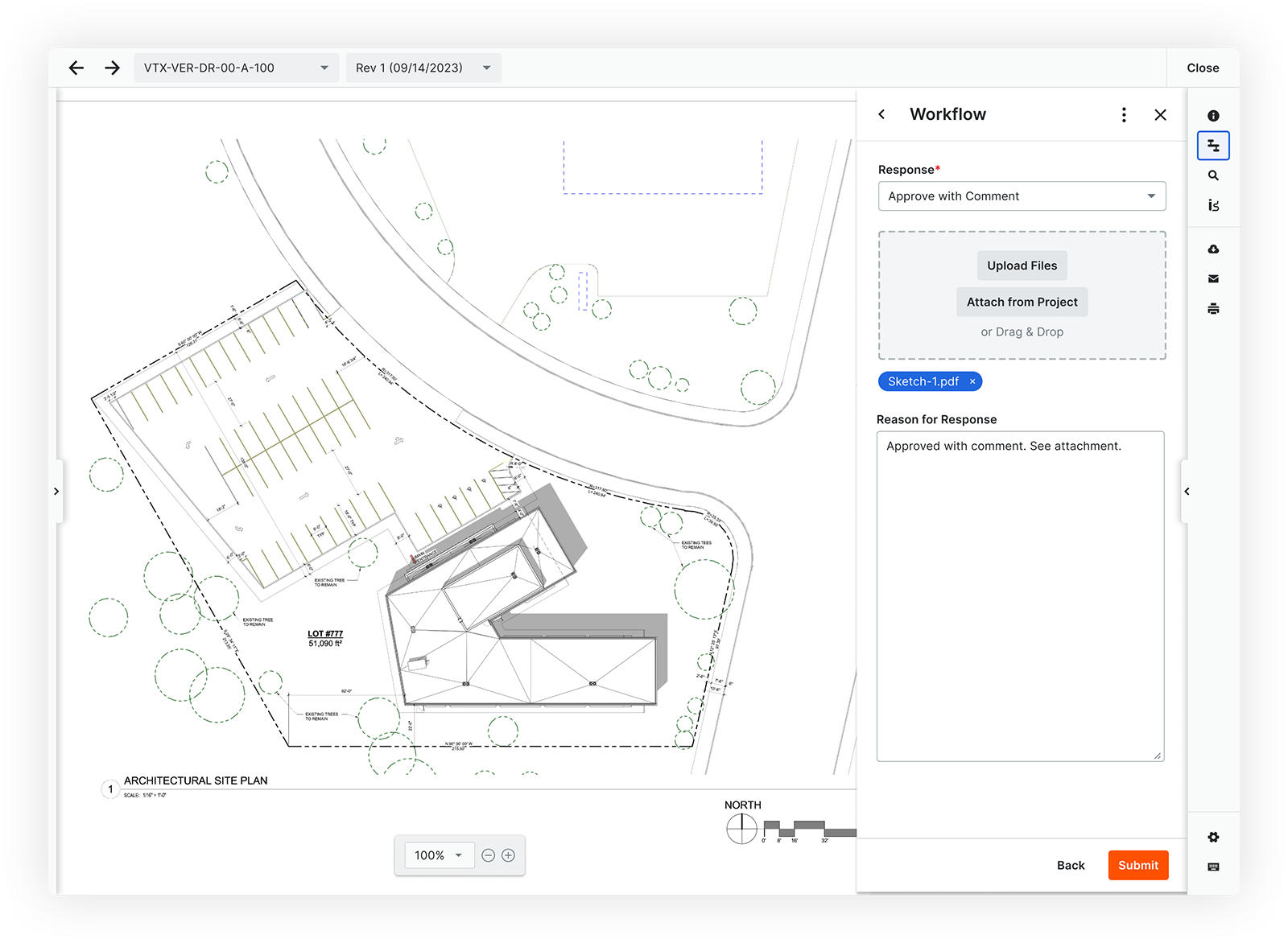Zoom in with the plus icon
Image resolution: width=1288 pixels, height=943 pixels.
pyautogui.click(x=508, y=855)
